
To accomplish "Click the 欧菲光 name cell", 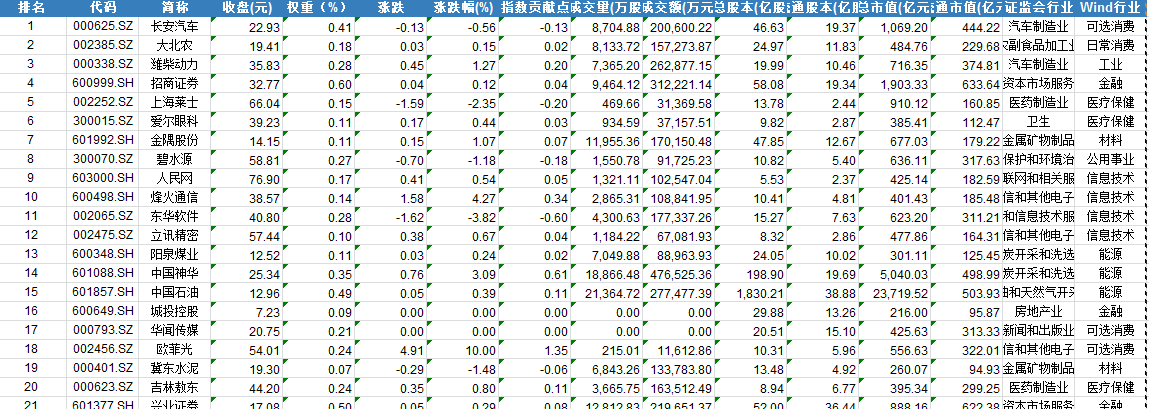I will (174, 349).
